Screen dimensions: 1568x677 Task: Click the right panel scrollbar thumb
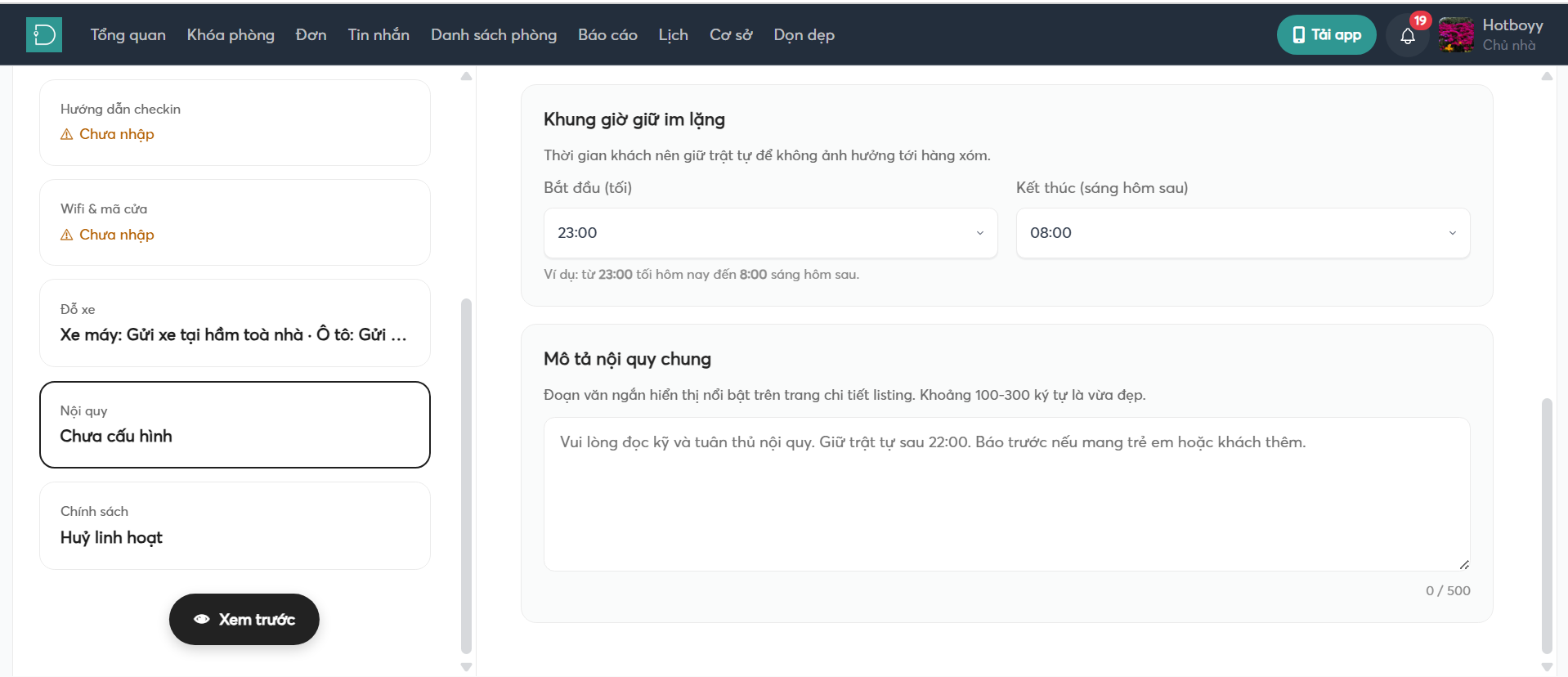point(1547,526)
